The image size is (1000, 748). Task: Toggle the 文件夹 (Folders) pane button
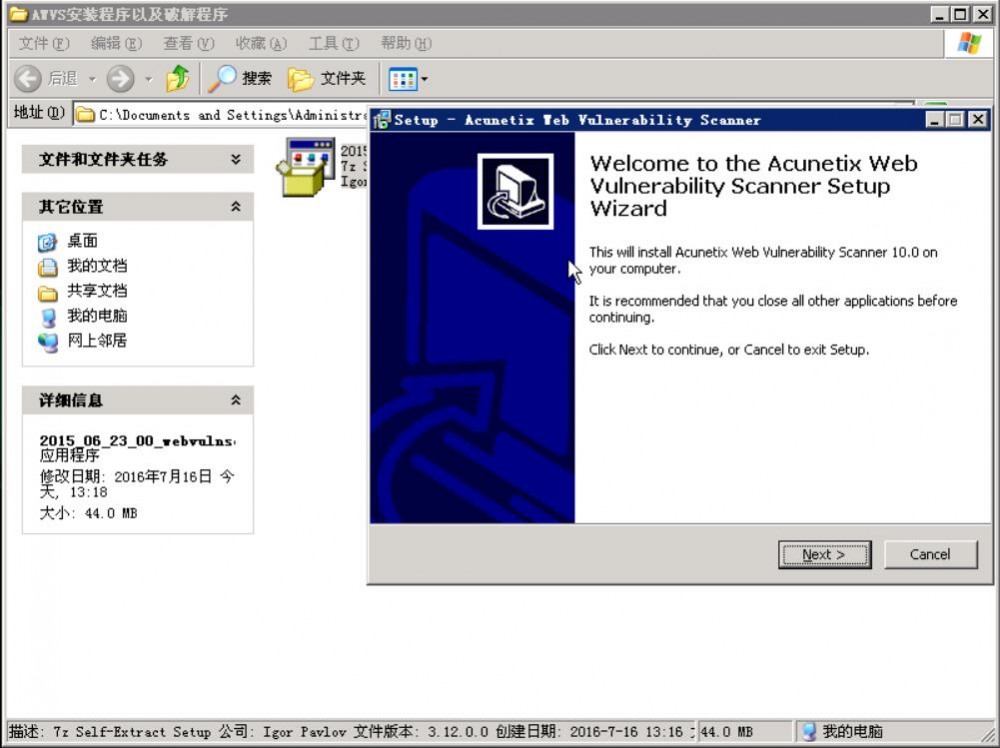coord(327,78)
